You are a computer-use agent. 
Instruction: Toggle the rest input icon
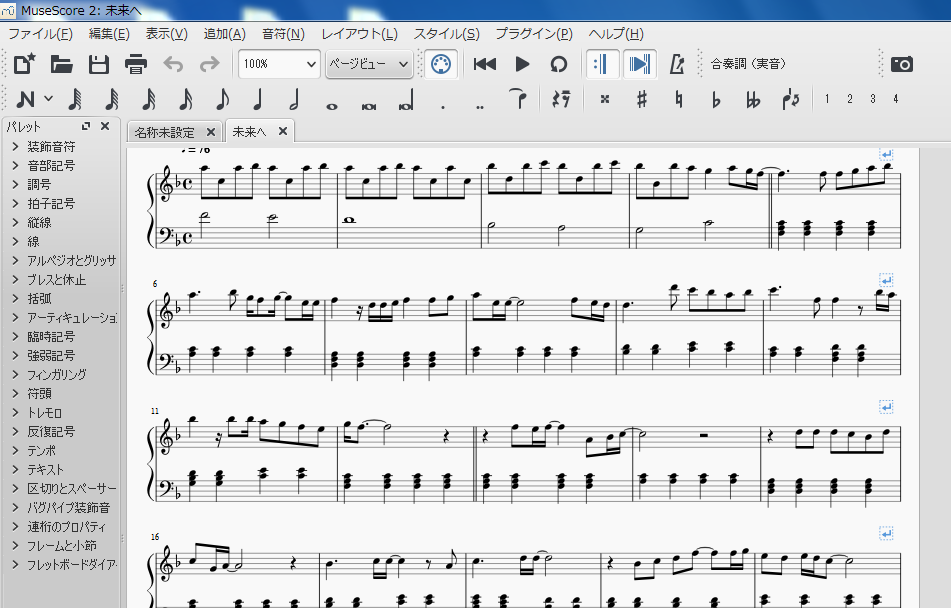coord(561,99)
